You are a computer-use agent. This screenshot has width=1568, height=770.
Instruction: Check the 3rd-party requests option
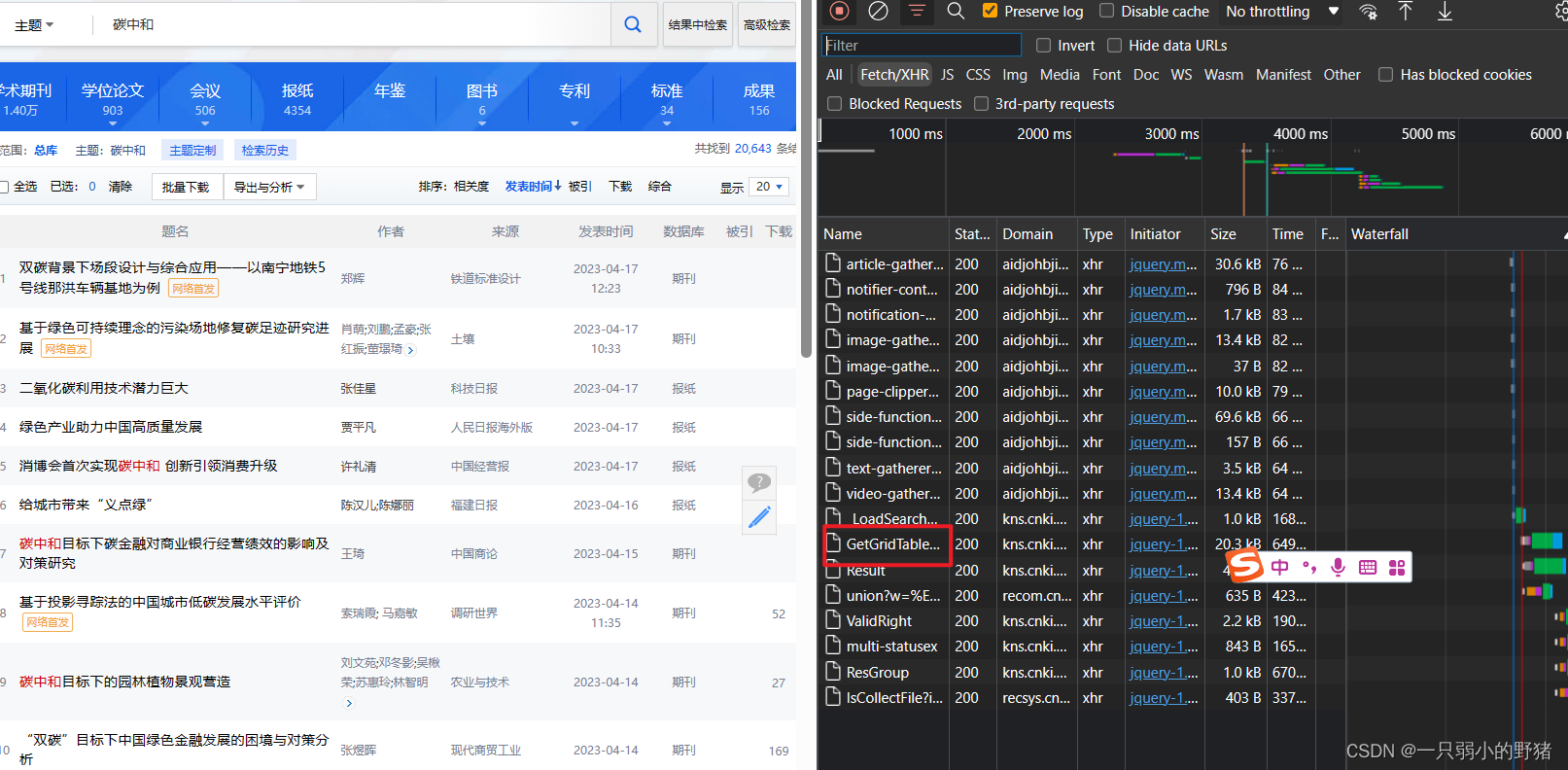click(x=981, y=103)
